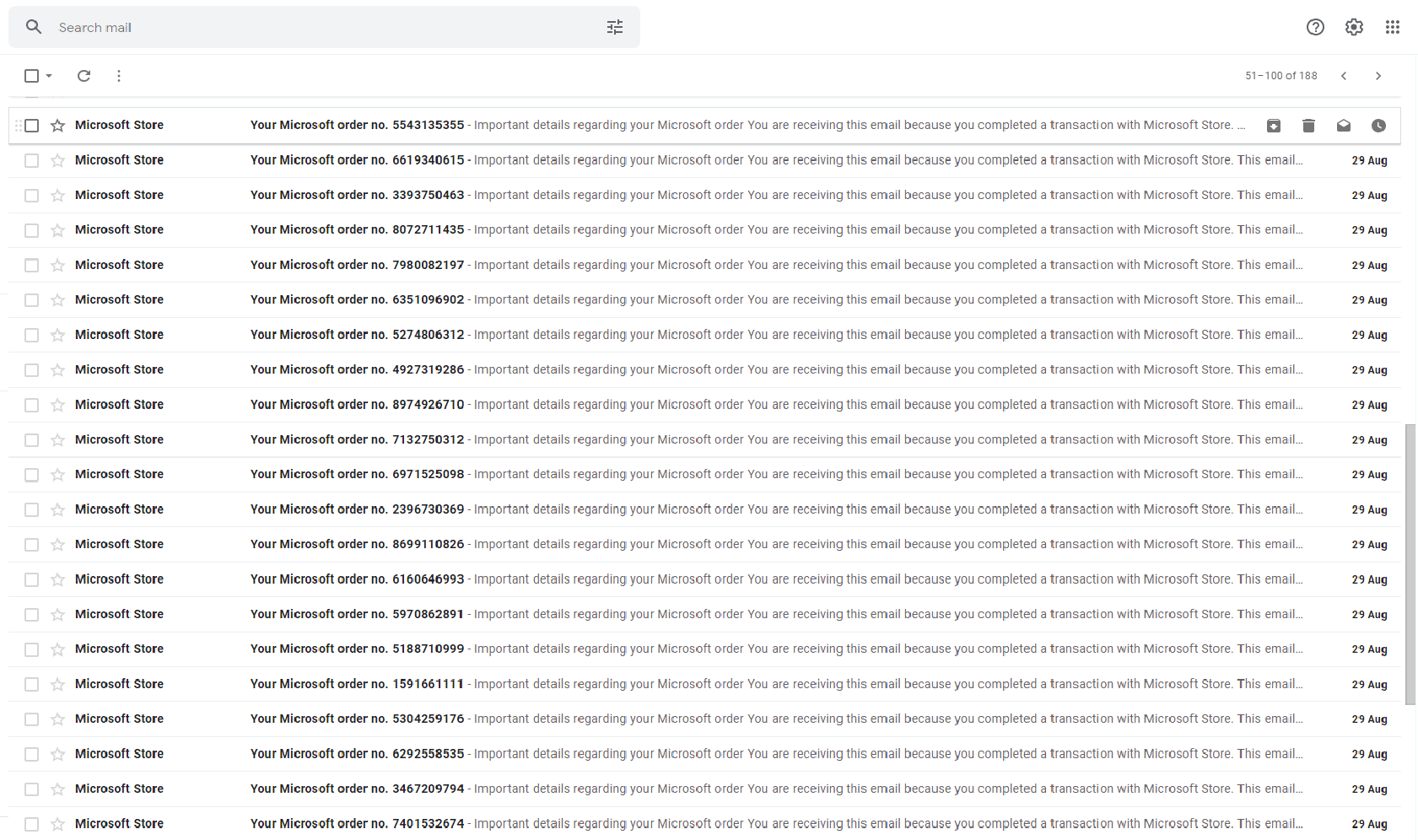Open the order no. 8974926710 email

(x=704, y=405)
